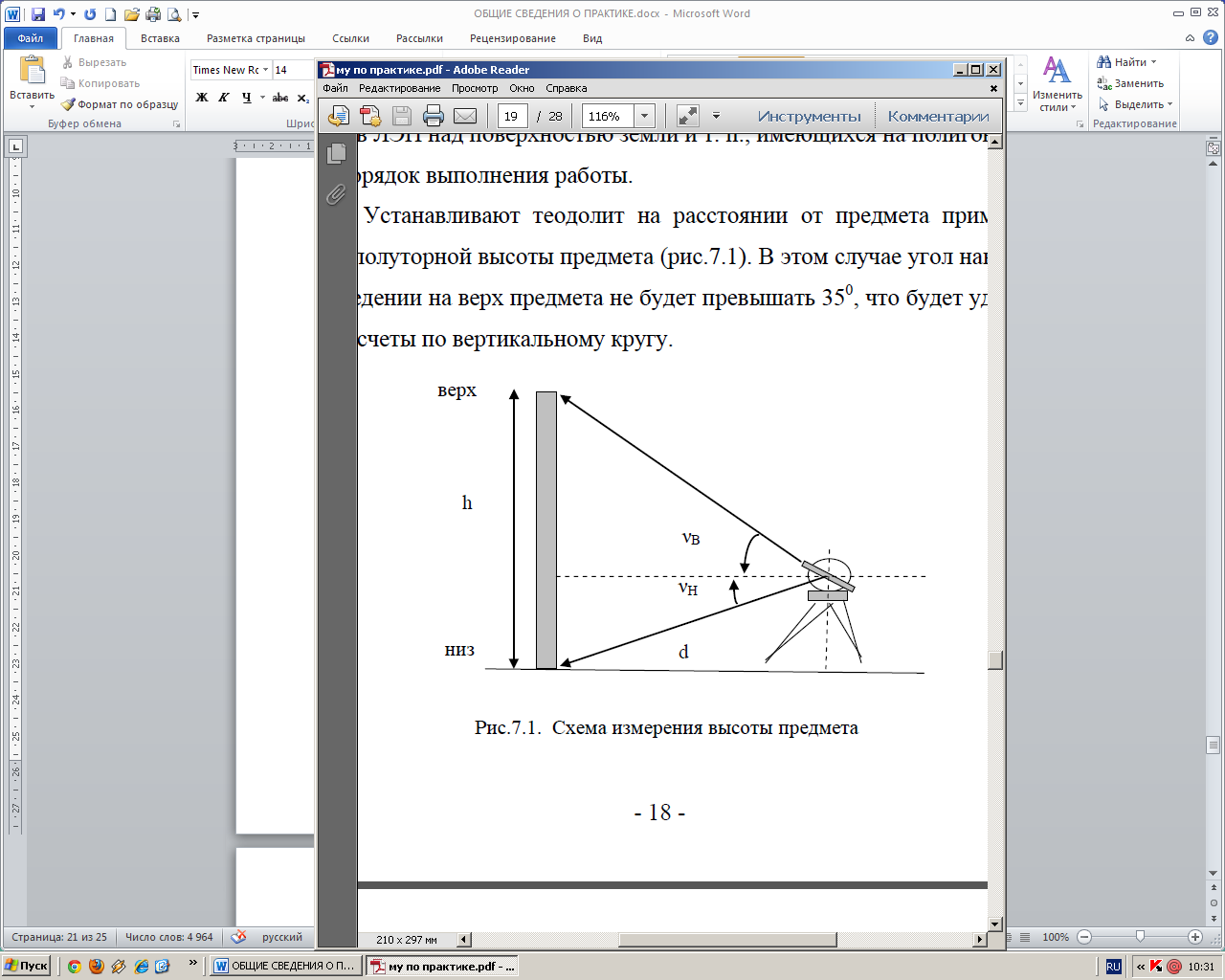Click the Вырезать cut command
Viewport: 1225px width, 980px height.
(x=94, y=62)
